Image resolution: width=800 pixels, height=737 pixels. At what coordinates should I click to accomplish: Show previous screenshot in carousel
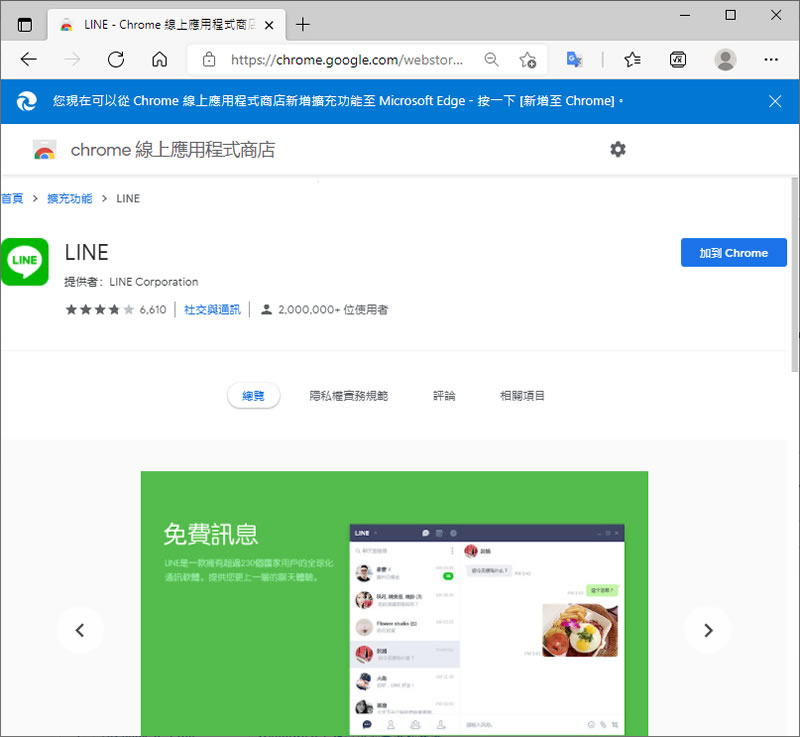[80, 630]
